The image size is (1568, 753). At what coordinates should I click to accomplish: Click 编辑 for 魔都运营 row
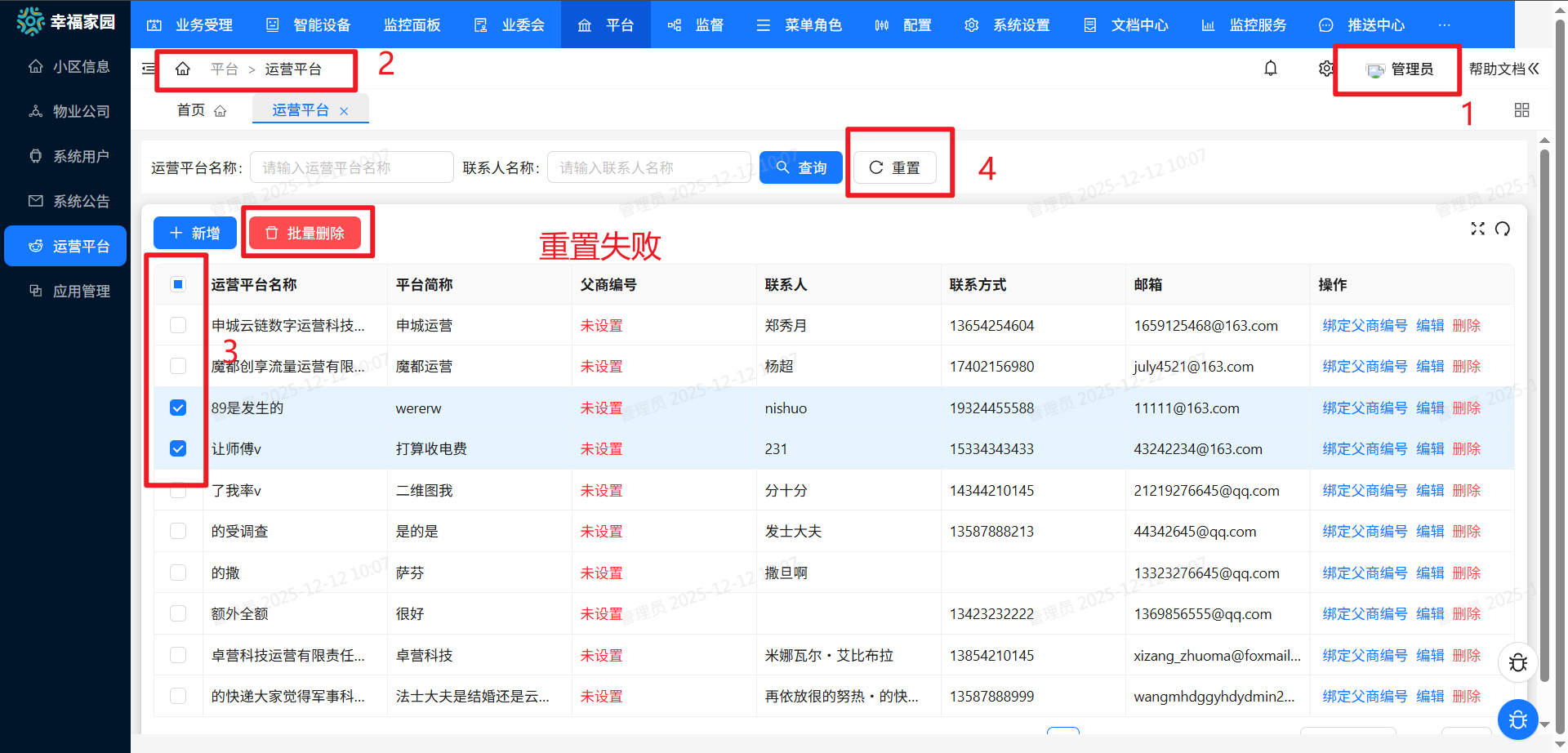1430,366
